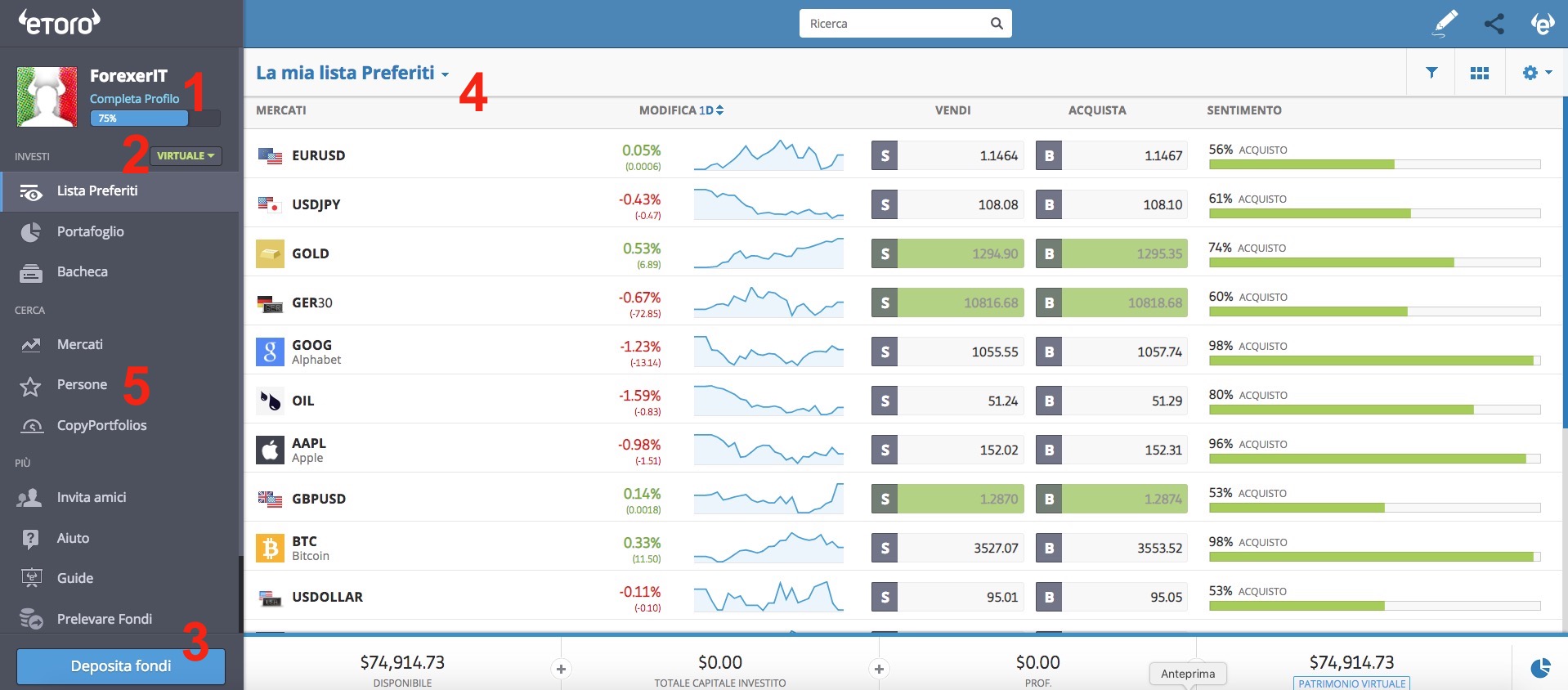Click the EURUSD buy button 1.1467
Viewport: 1568px width, 690px height.
pos(1111,155)
